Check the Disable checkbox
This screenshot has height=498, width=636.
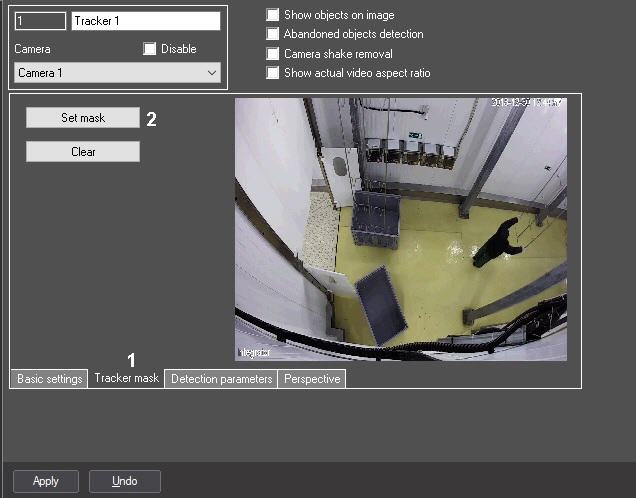[x=149, y=49]
